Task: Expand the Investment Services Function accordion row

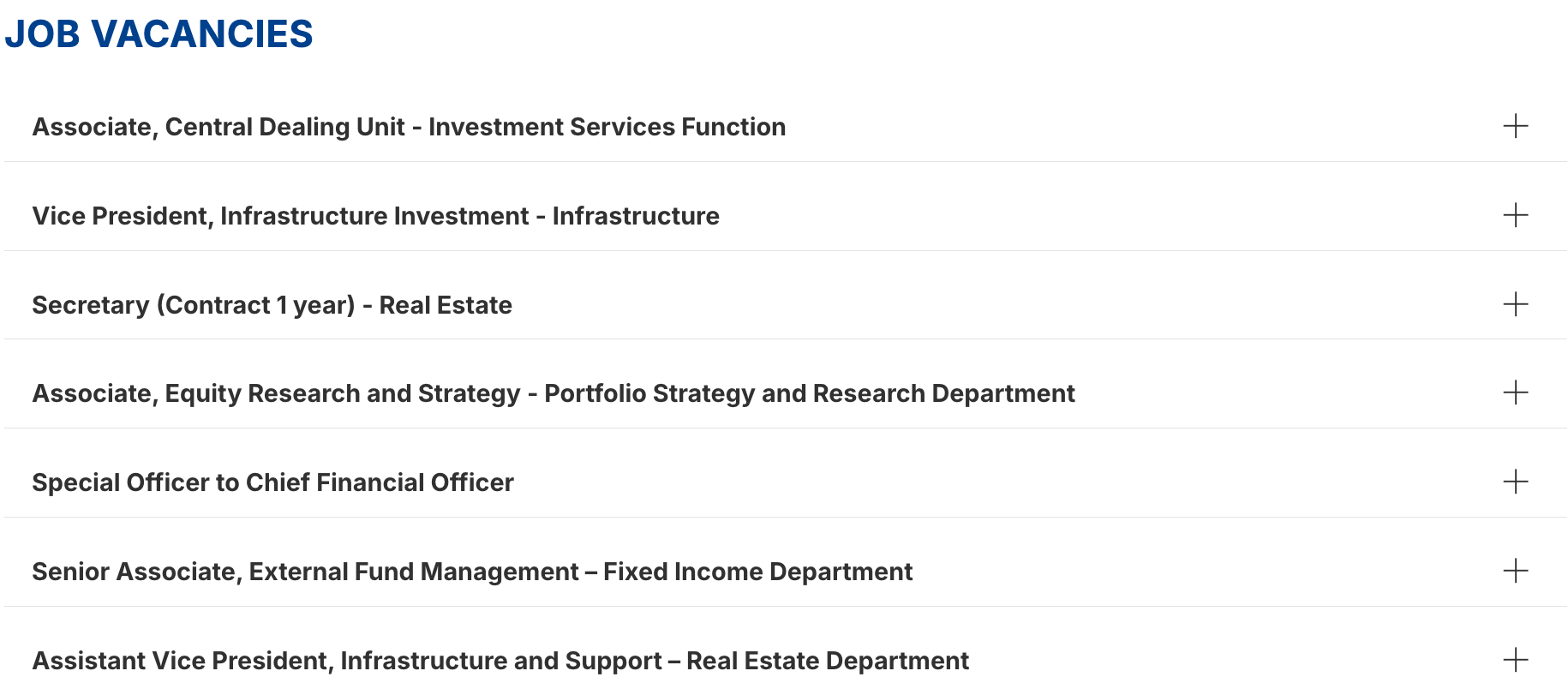Action: [771, 127]
